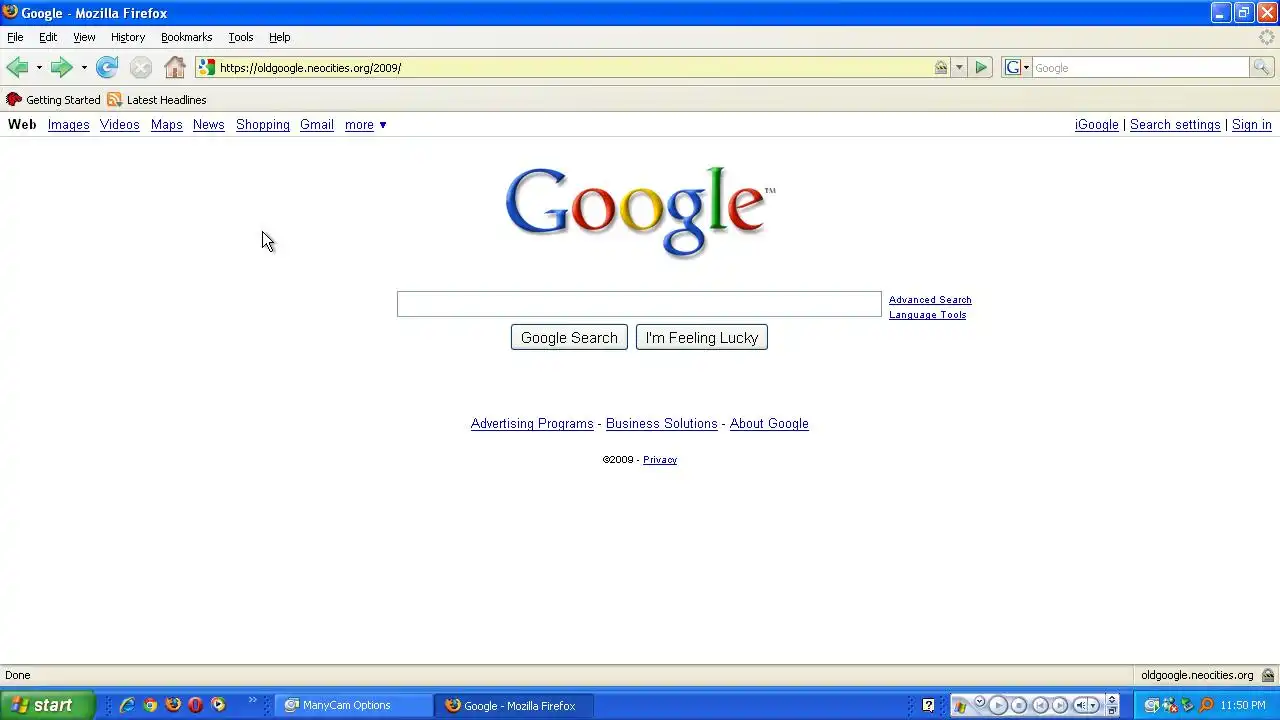
Task: Launch Windows Media Player from Quick Launch
Action: tap(218, 705)
